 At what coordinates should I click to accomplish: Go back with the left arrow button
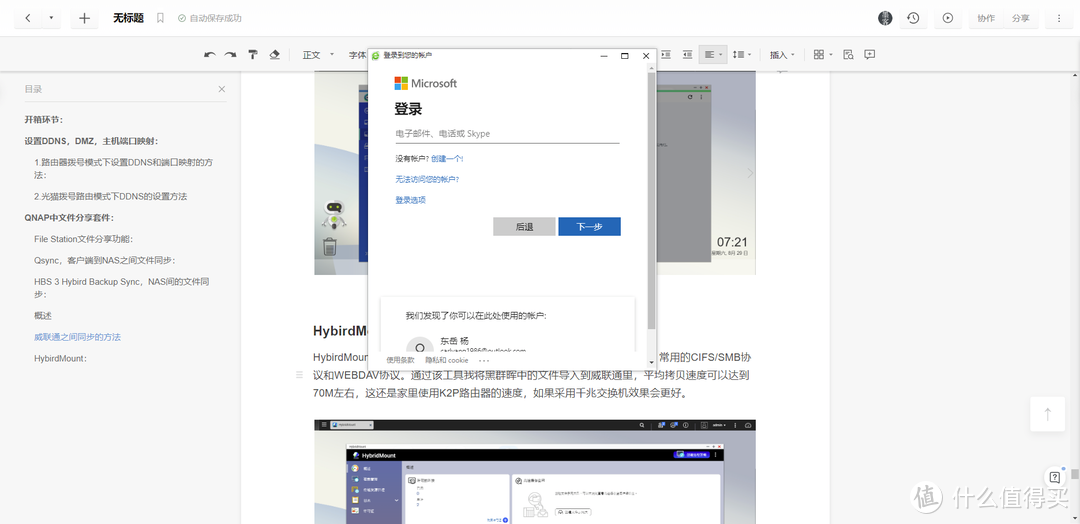28,19
